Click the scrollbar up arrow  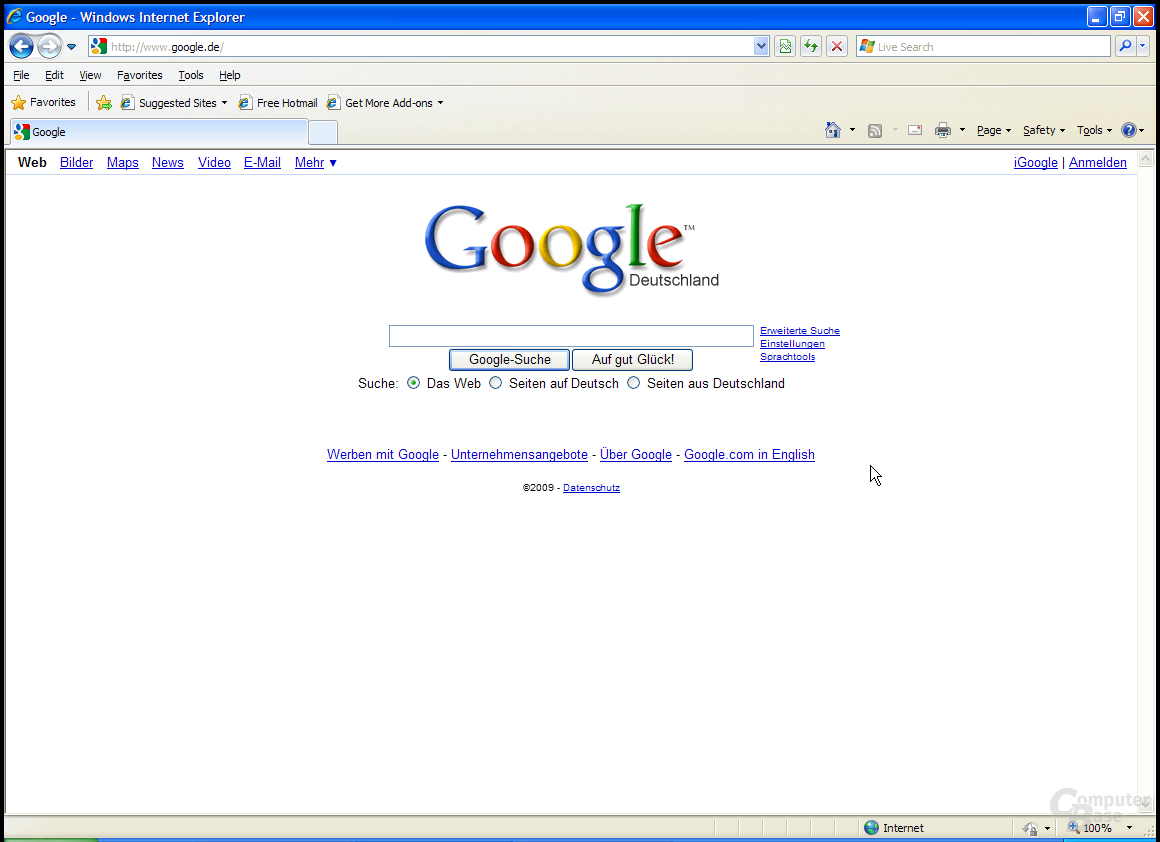point(1145,159)
